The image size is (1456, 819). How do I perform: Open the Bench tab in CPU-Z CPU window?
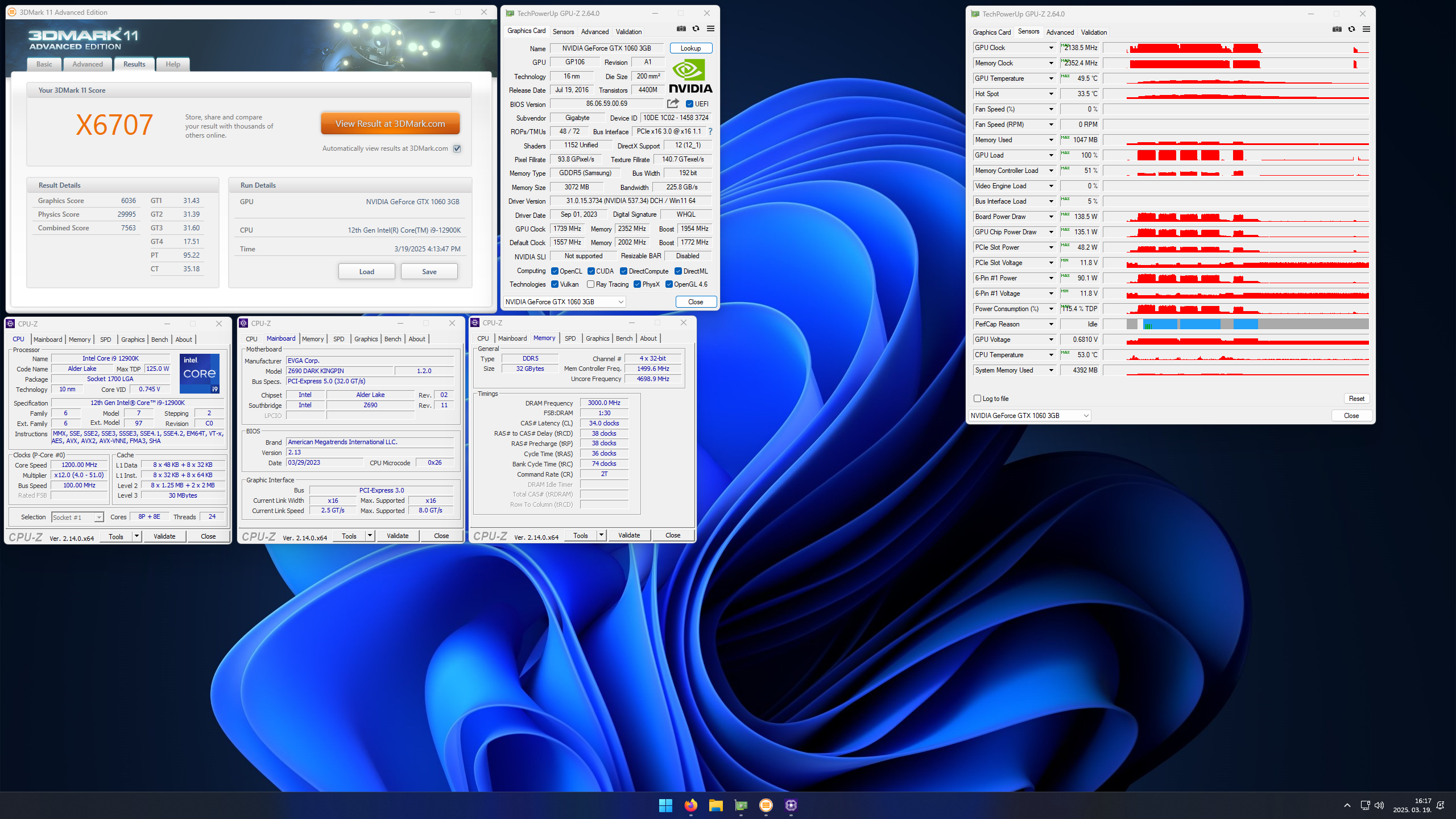[159, 340]
